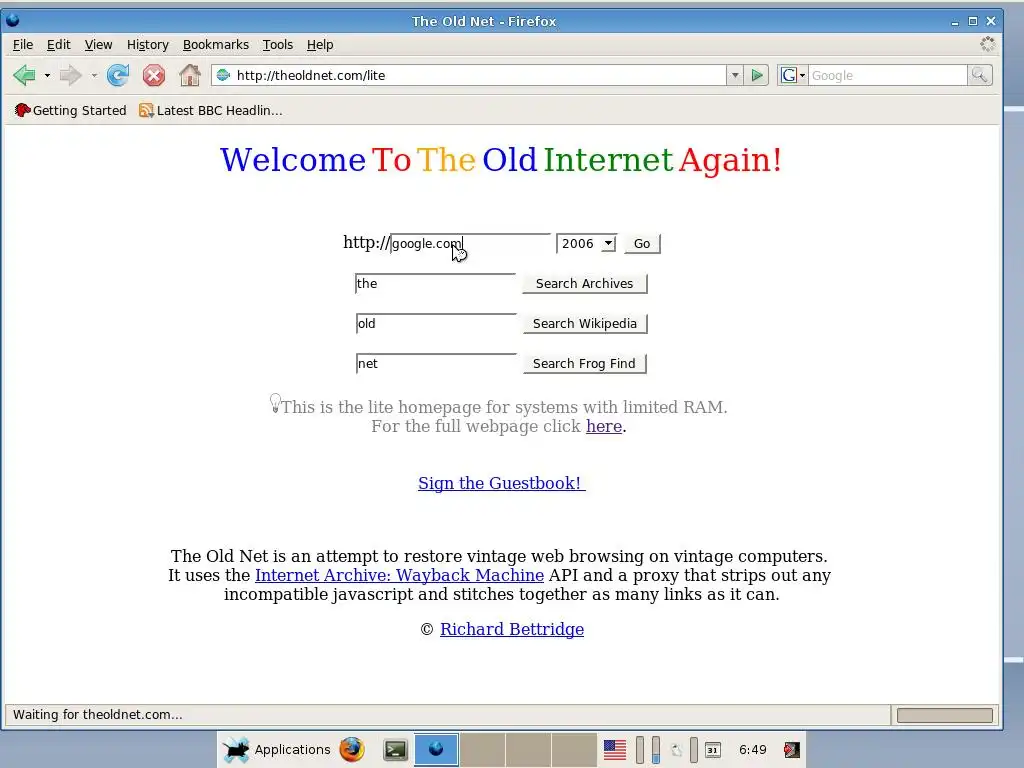
Task: Click the greyed Forward arrow icon
Action: 71,76
